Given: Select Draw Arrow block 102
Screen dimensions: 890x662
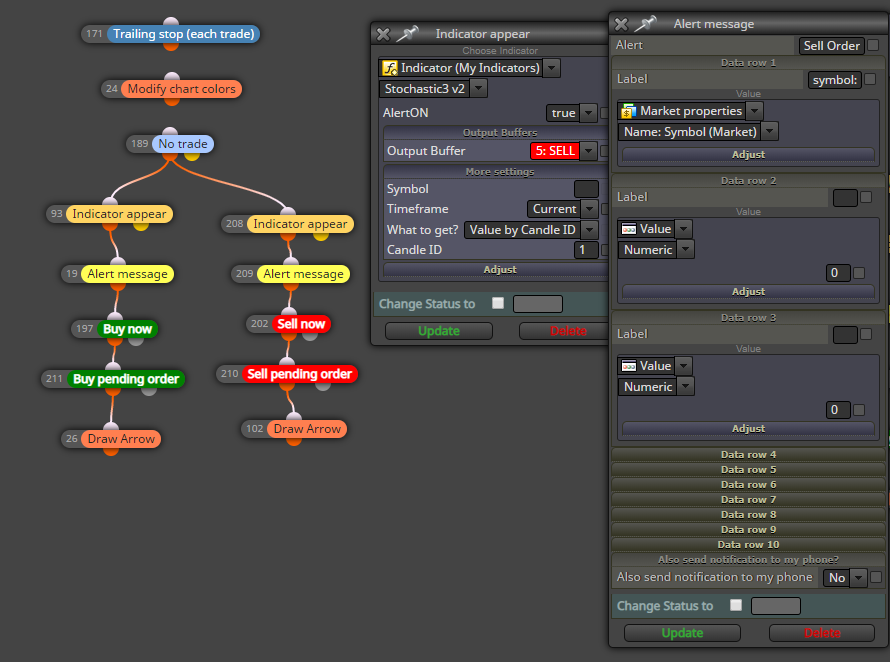Looking at the screenshot, I should 307,429.
